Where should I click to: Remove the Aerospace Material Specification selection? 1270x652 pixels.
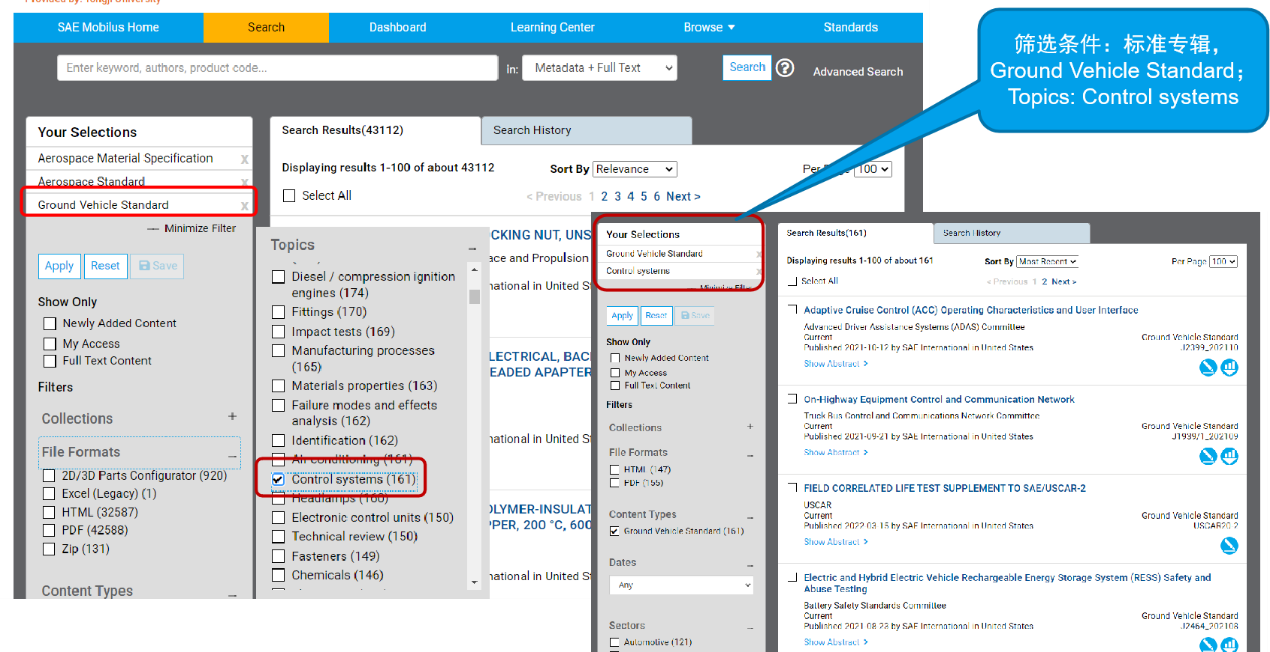tap(244, 159)
